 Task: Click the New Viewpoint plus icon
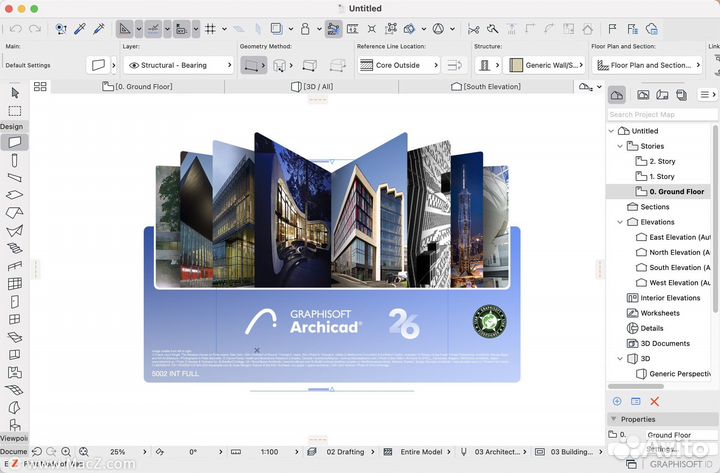[x=617, y=401]
